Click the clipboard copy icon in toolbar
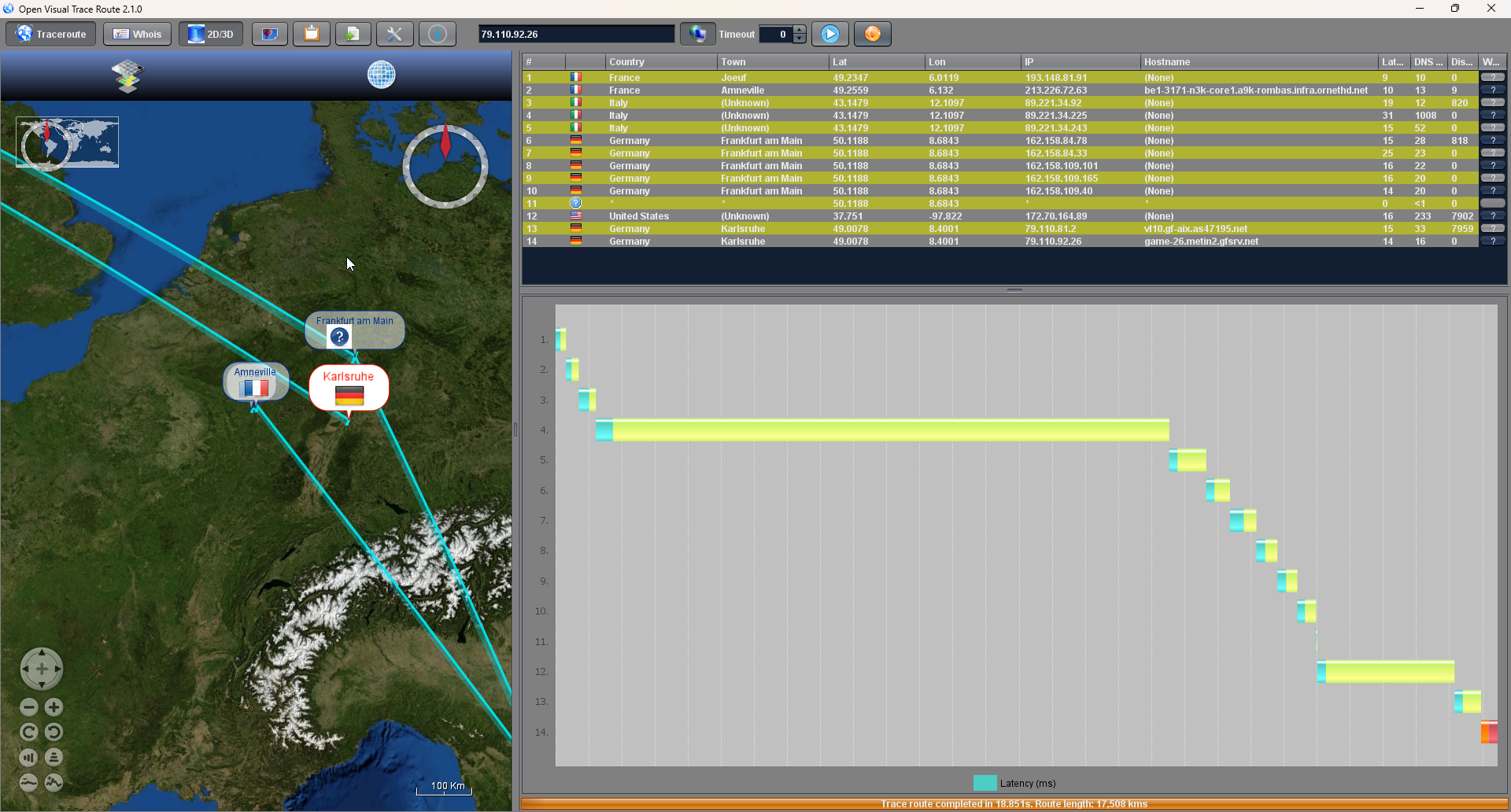 click(x=312, y=34)
